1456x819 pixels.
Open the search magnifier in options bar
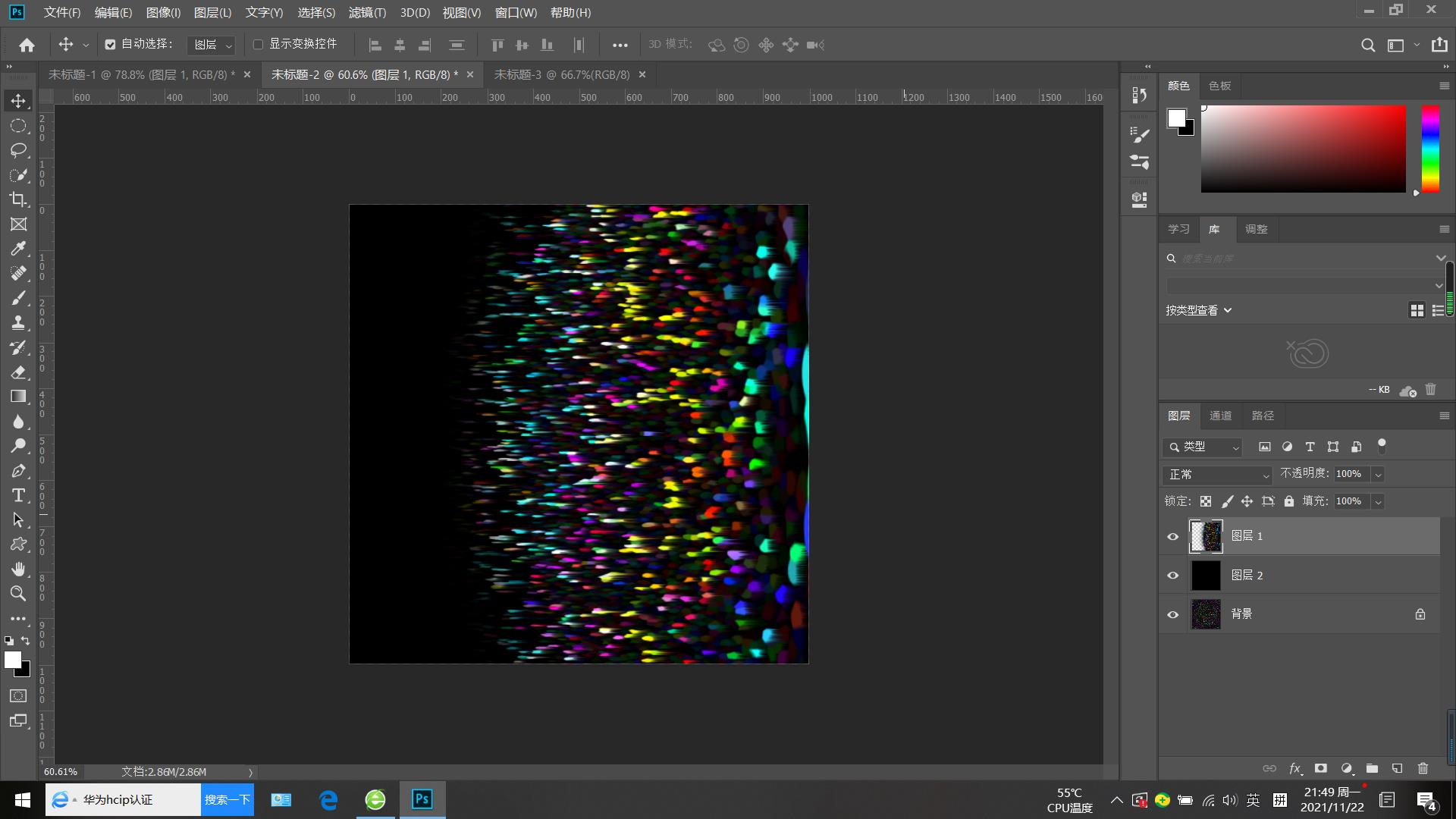[1368, 45]
